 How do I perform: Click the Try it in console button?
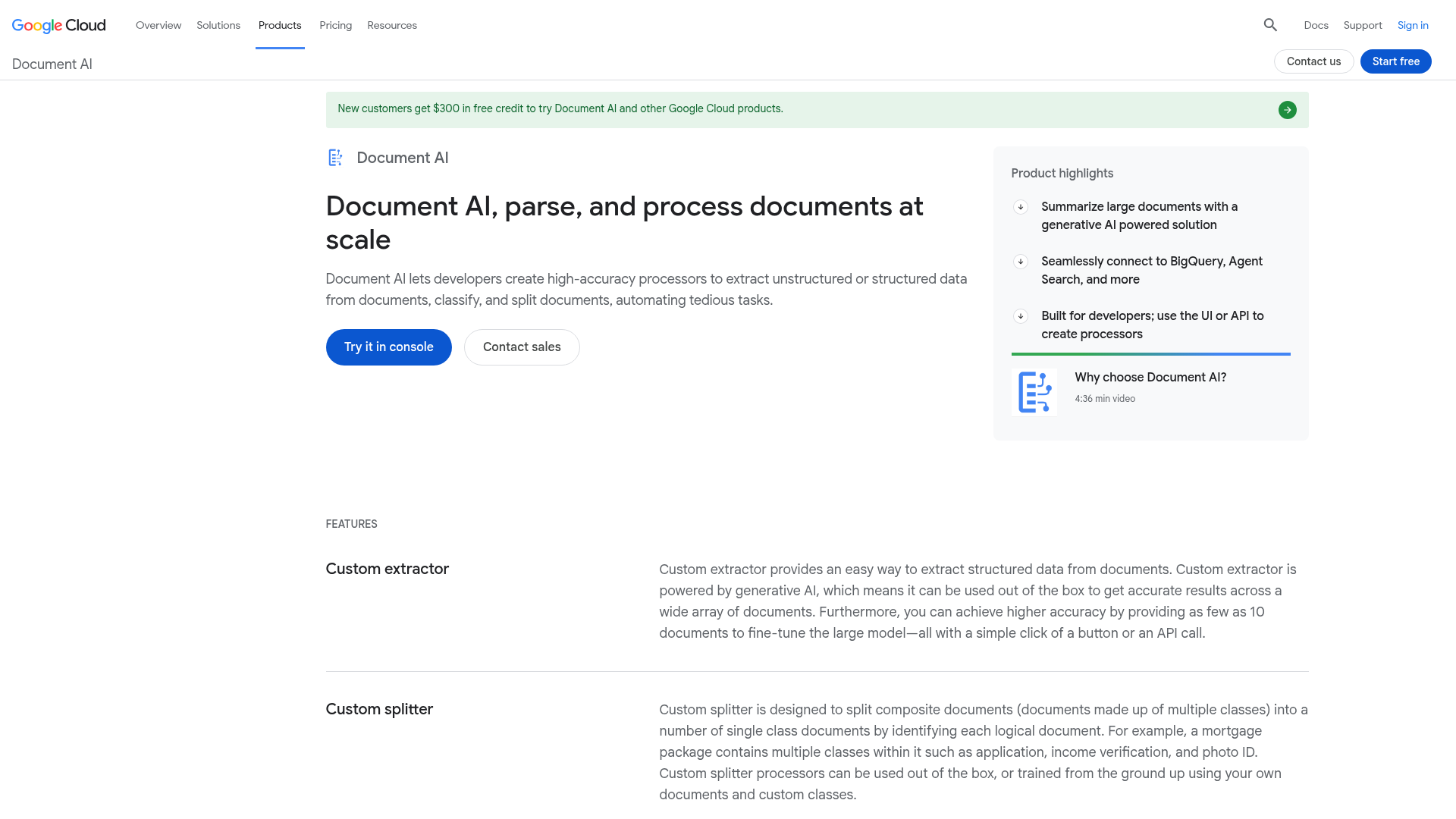click(x=388, y=347)
